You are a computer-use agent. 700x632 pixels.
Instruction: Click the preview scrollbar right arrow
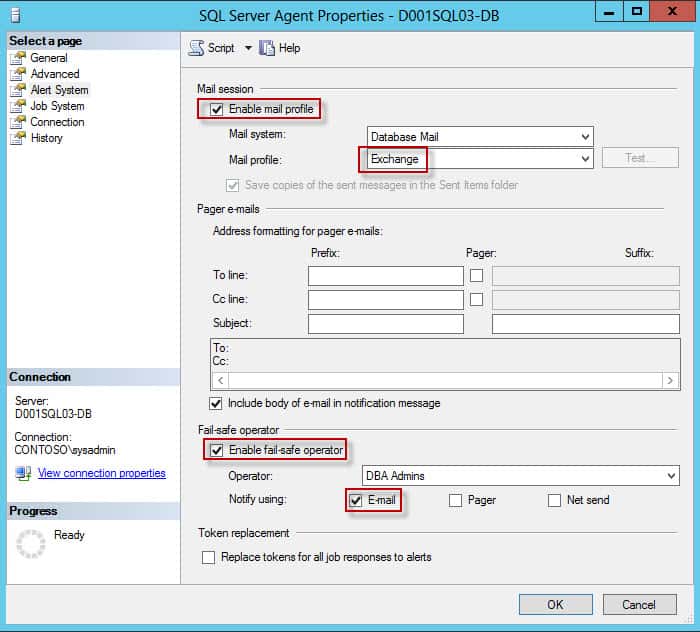(x=670, y=381)
